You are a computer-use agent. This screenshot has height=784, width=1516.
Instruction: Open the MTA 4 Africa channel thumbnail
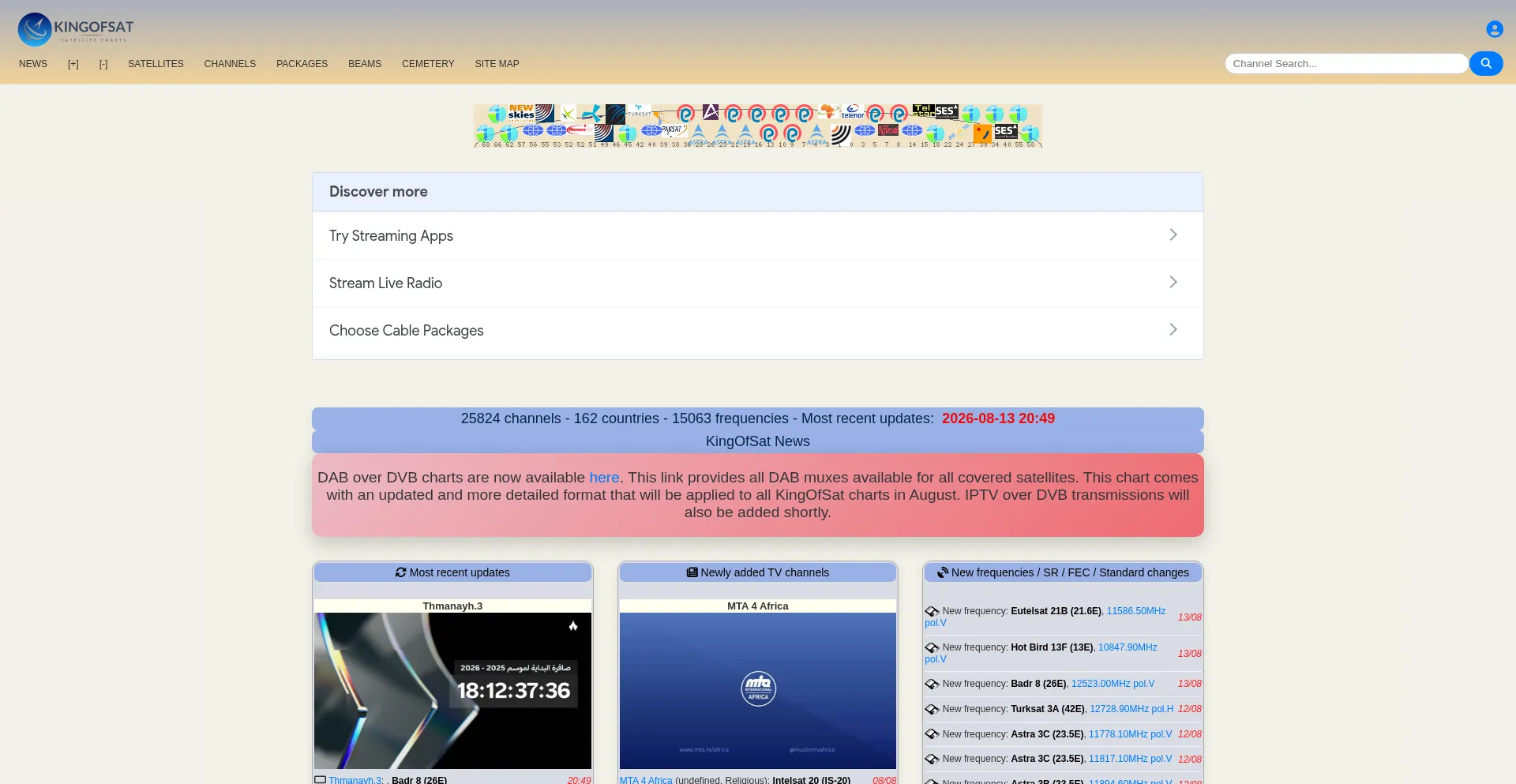tap(758, 691)
